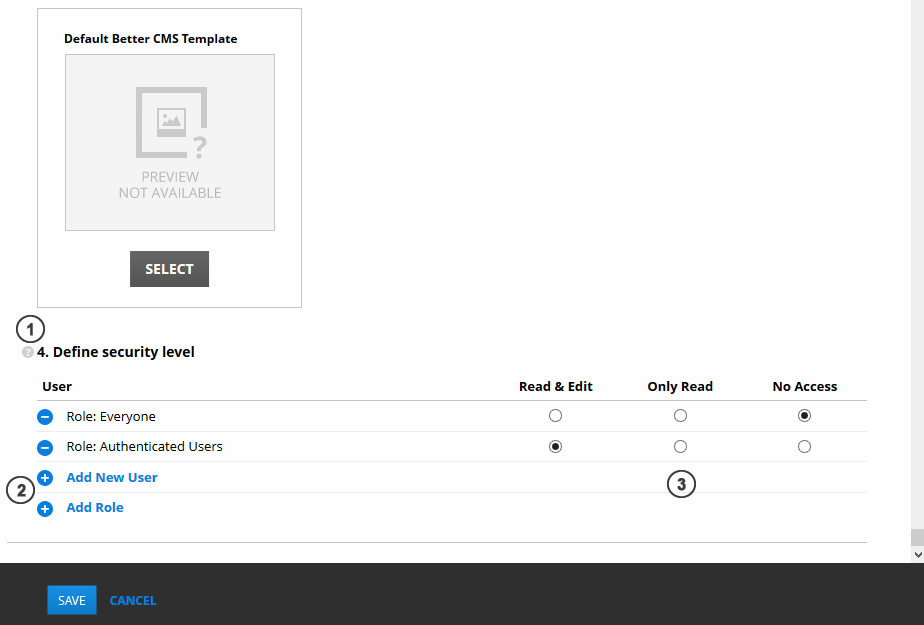Set Authenticated Users to No Access
This screenshot has height=625, width=924.
pos(805,447)
